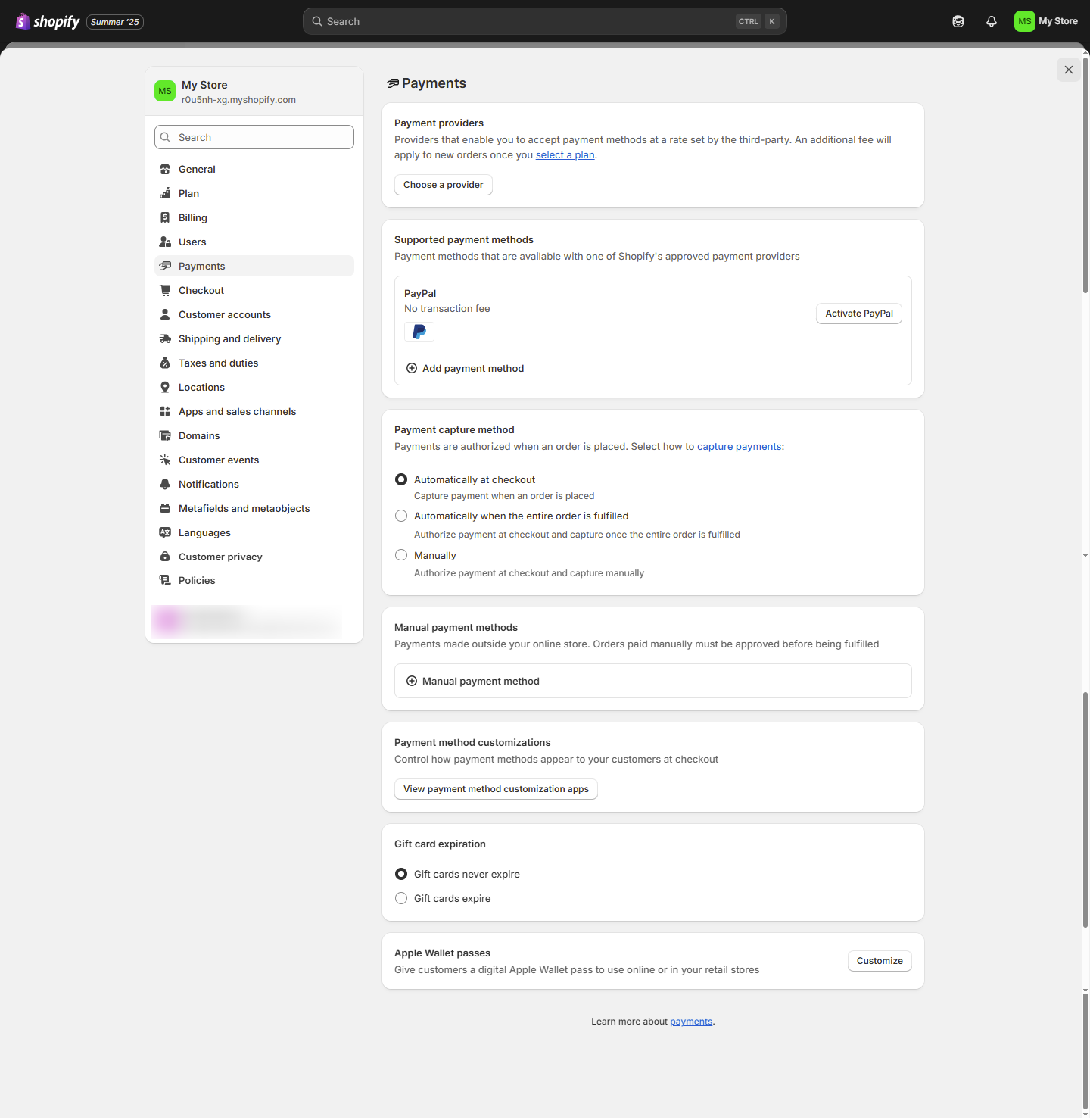Screen dimensions: 1090x1120
Task: Open Taxes and duties settings
Action: pos(254,363)
